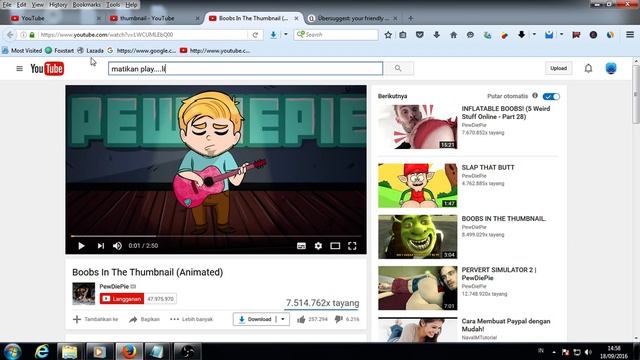Open the Help menu
This screenshot has width=640, height=360.
click(x=131, y=5)
